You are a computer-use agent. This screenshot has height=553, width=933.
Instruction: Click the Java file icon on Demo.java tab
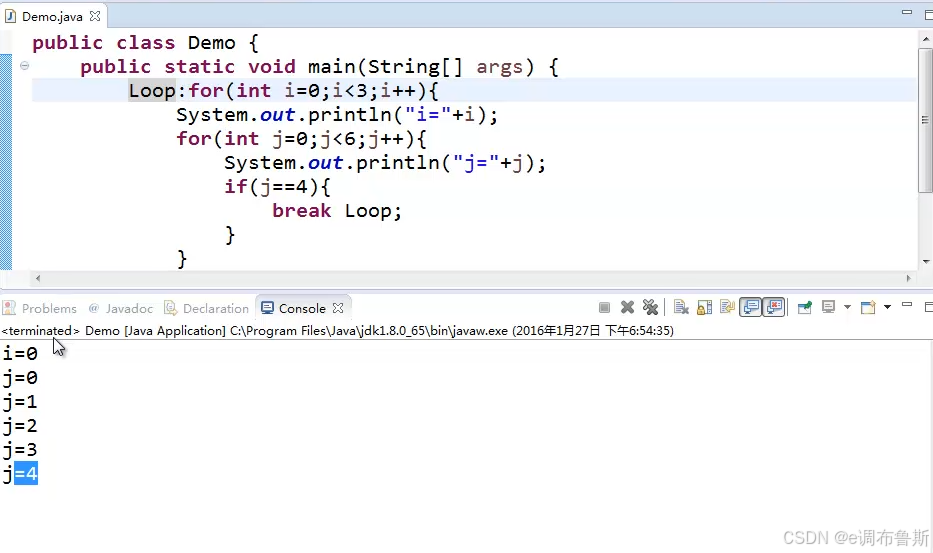pyautogui.click(x=10, y=16)
